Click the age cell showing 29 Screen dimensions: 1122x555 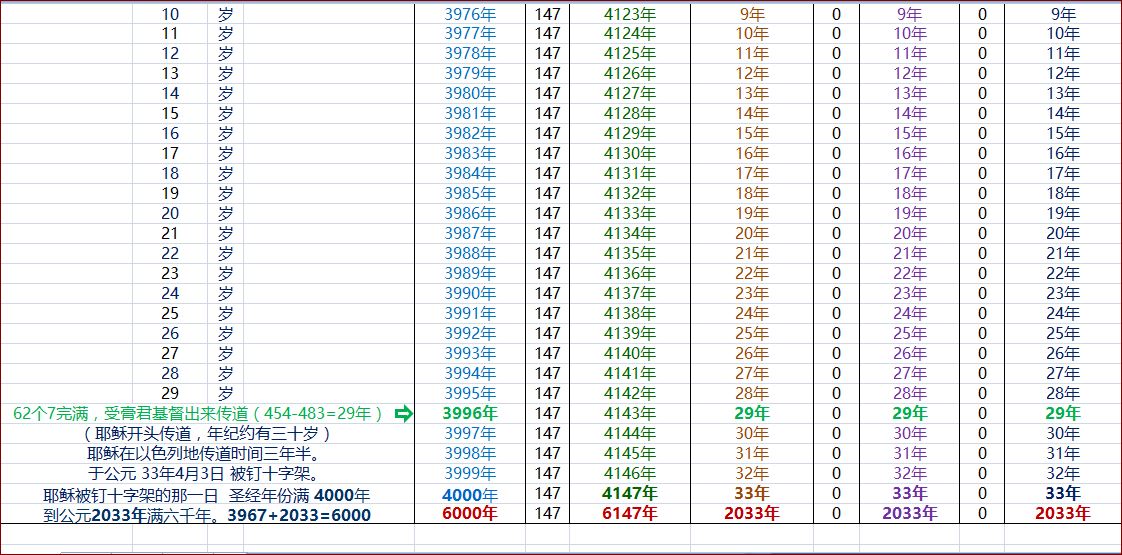coord(170,394)
